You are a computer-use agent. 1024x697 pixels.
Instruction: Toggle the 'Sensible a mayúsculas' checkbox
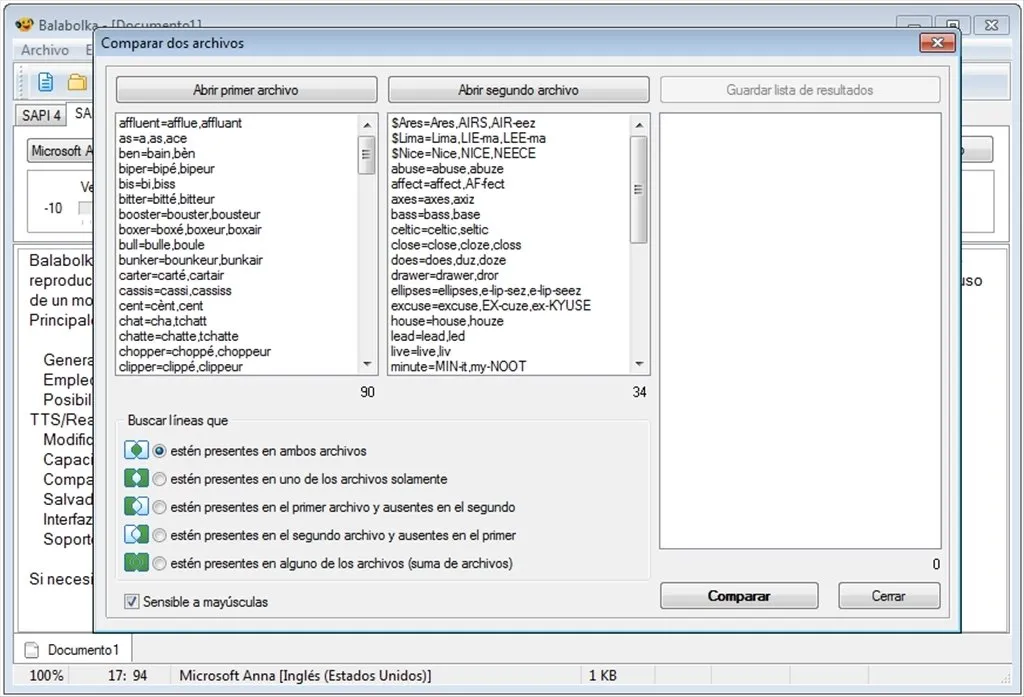132,602
